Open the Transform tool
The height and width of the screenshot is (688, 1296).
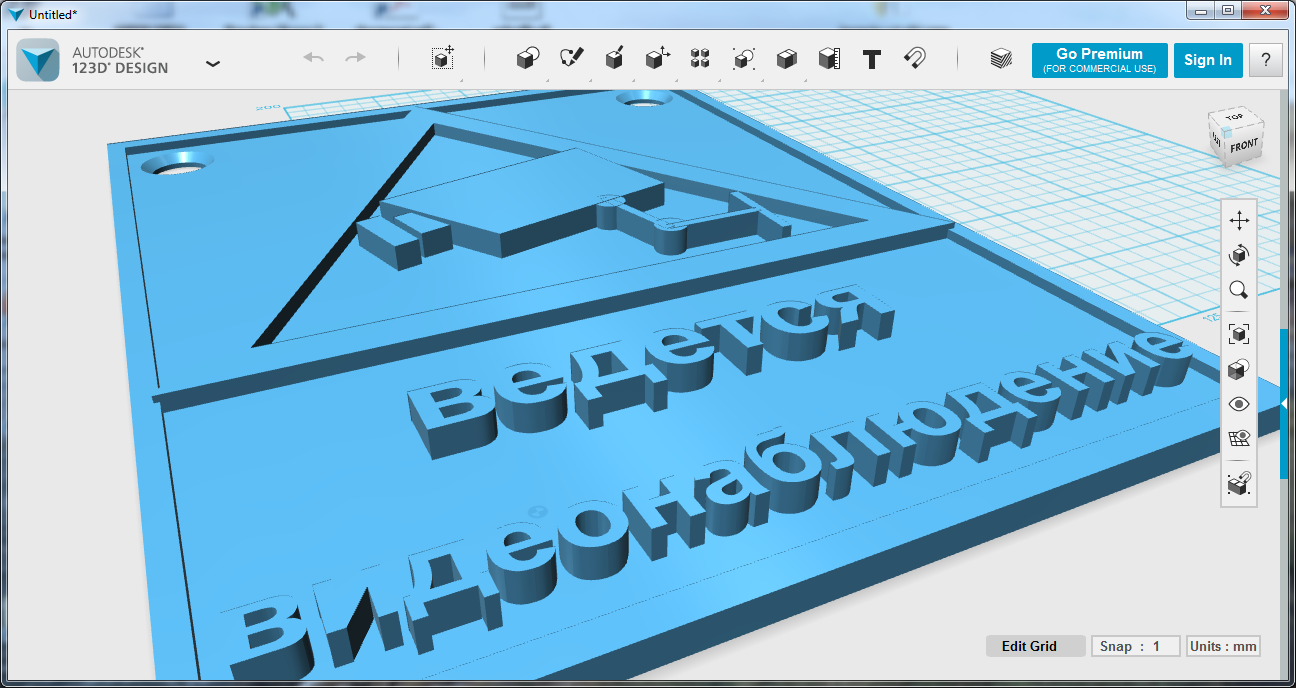443,58
